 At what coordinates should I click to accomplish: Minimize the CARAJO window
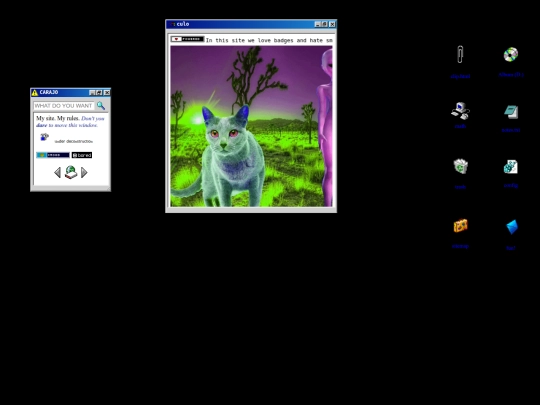tap(92, 92)
